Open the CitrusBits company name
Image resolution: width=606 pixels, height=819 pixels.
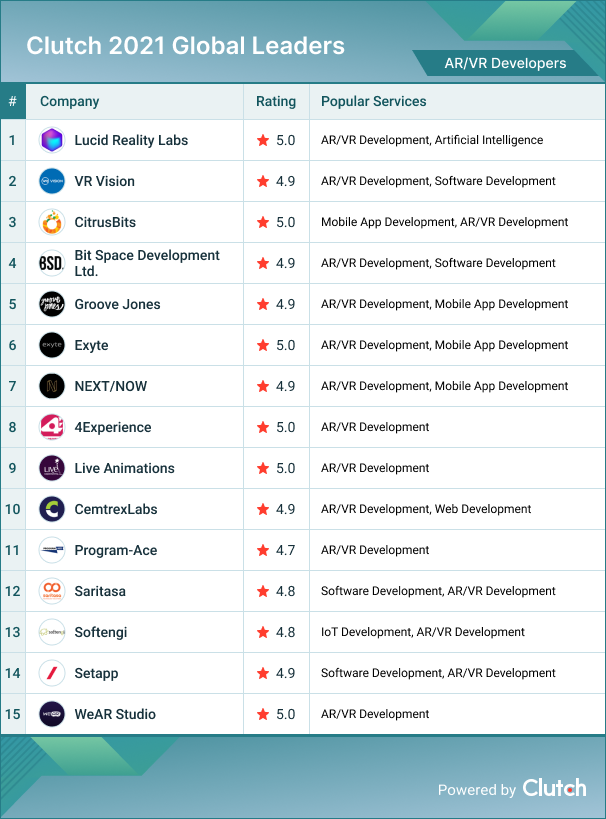pos(105,222)
